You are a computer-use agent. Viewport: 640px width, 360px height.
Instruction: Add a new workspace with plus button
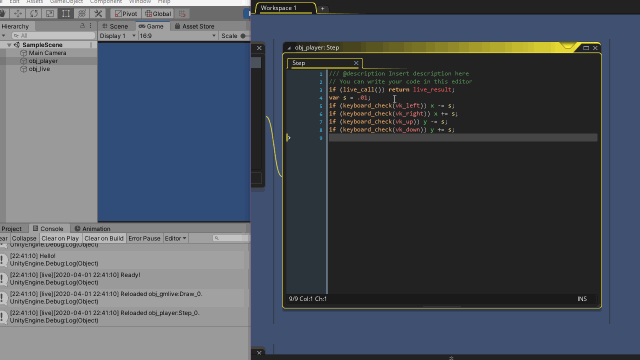tap(322, 8)
